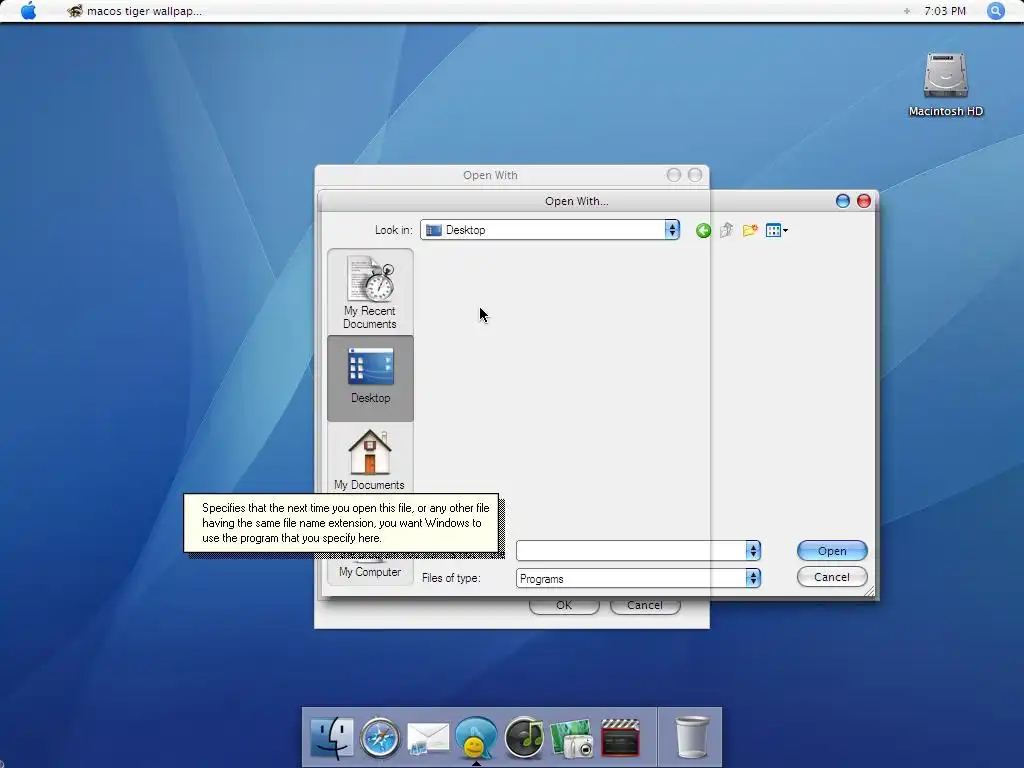The width and height of the screenshot is (1024, 768).
Task: Open iPhoto from the dock
Action: point(572,739)
